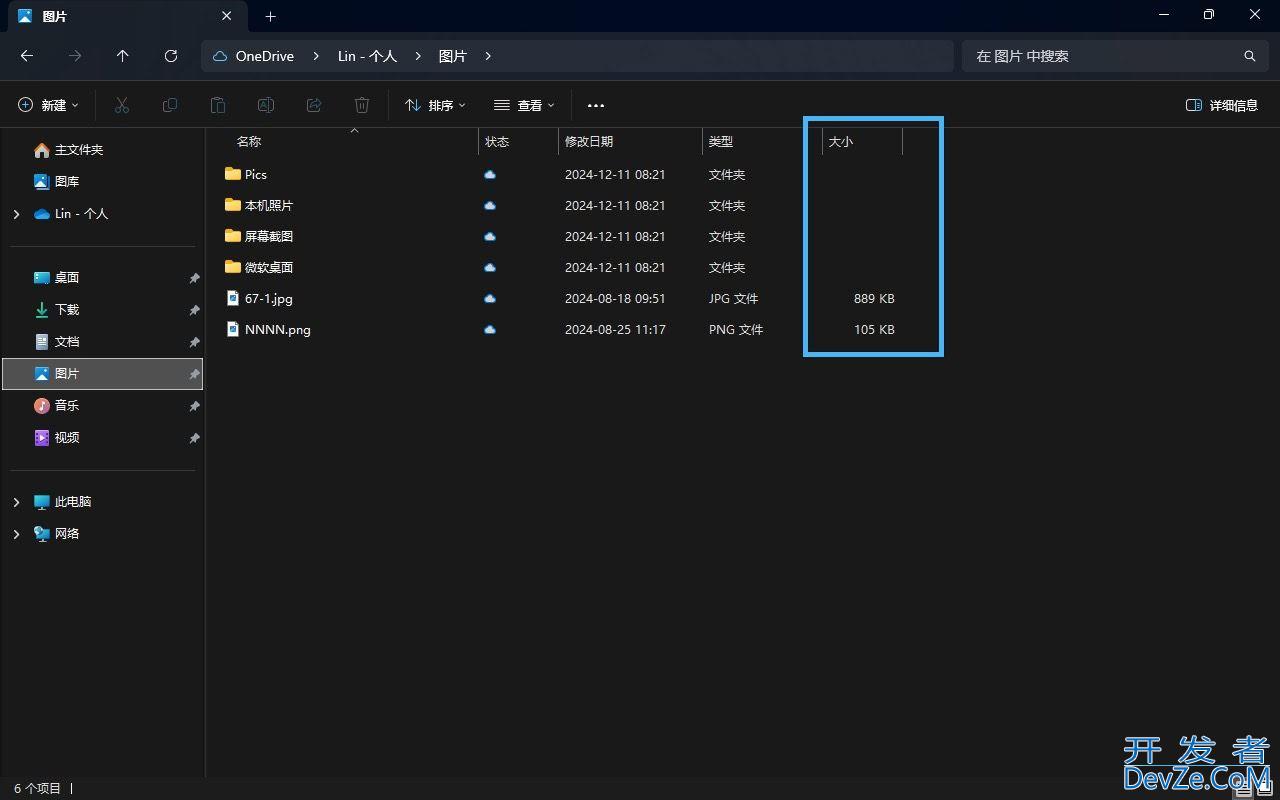Click OneDrive breadcrumb in address bar
This screenshot has width=1280, height=800.
coord(264,56)
